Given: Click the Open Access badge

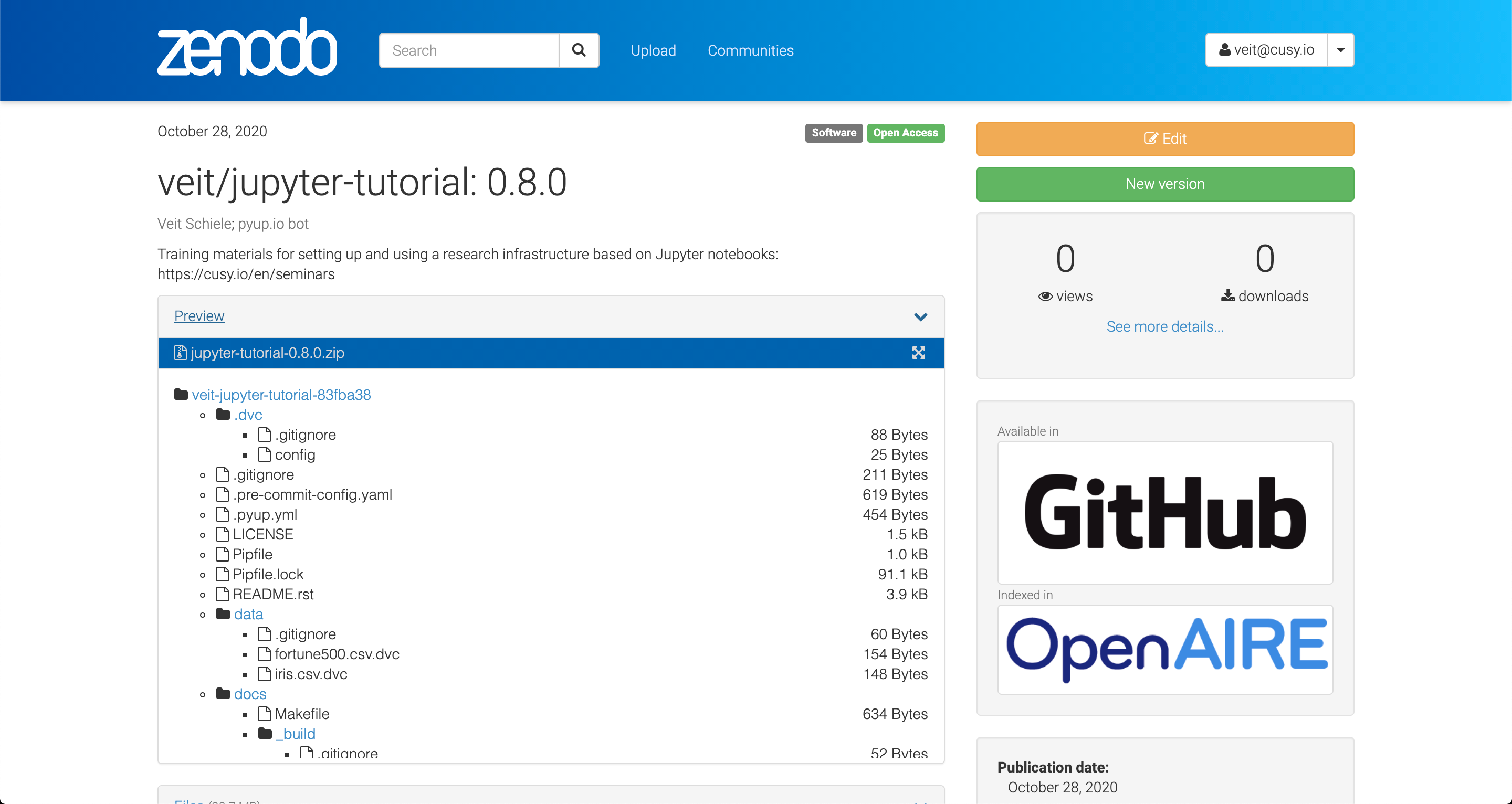Looking at the screenshot, I should [x=906, y=133].
